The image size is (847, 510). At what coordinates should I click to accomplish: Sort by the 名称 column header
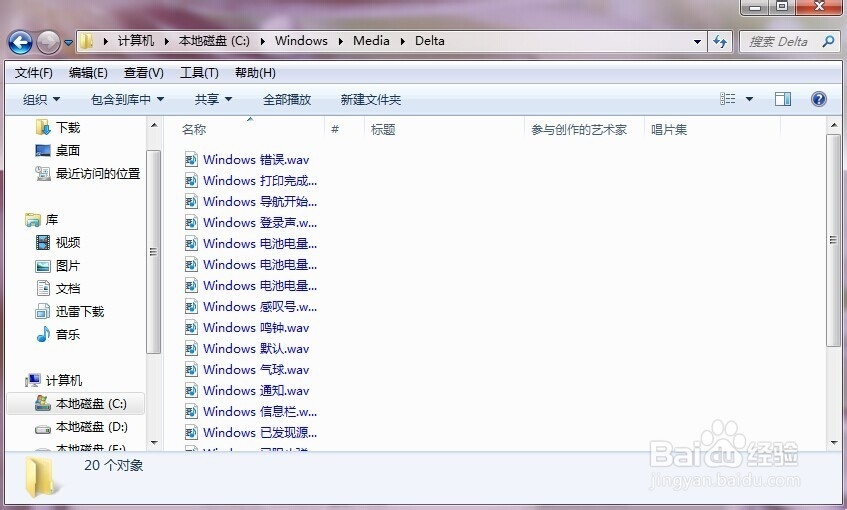click(194, 130)
